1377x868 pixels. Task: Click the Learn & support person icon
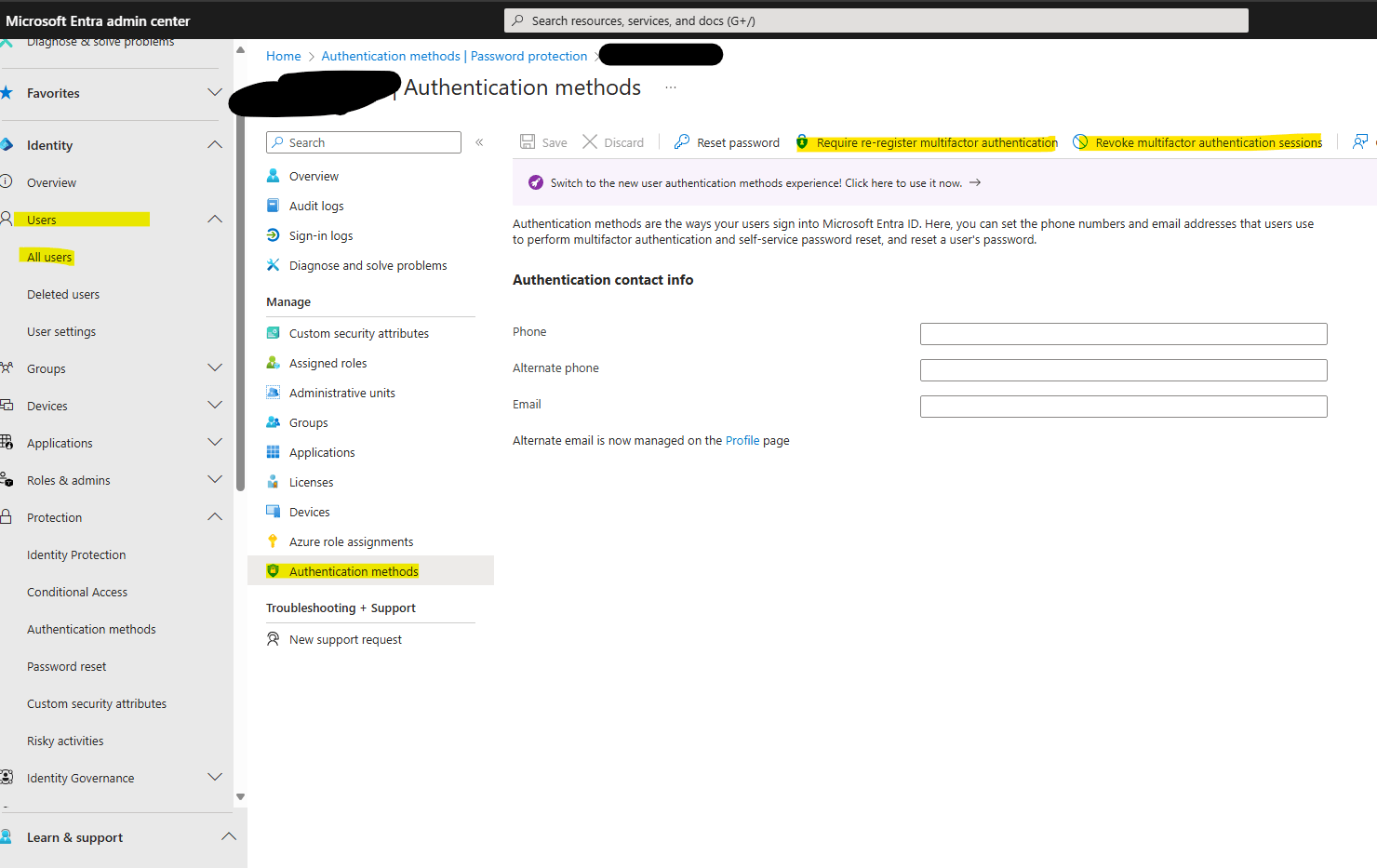[6, 837]
